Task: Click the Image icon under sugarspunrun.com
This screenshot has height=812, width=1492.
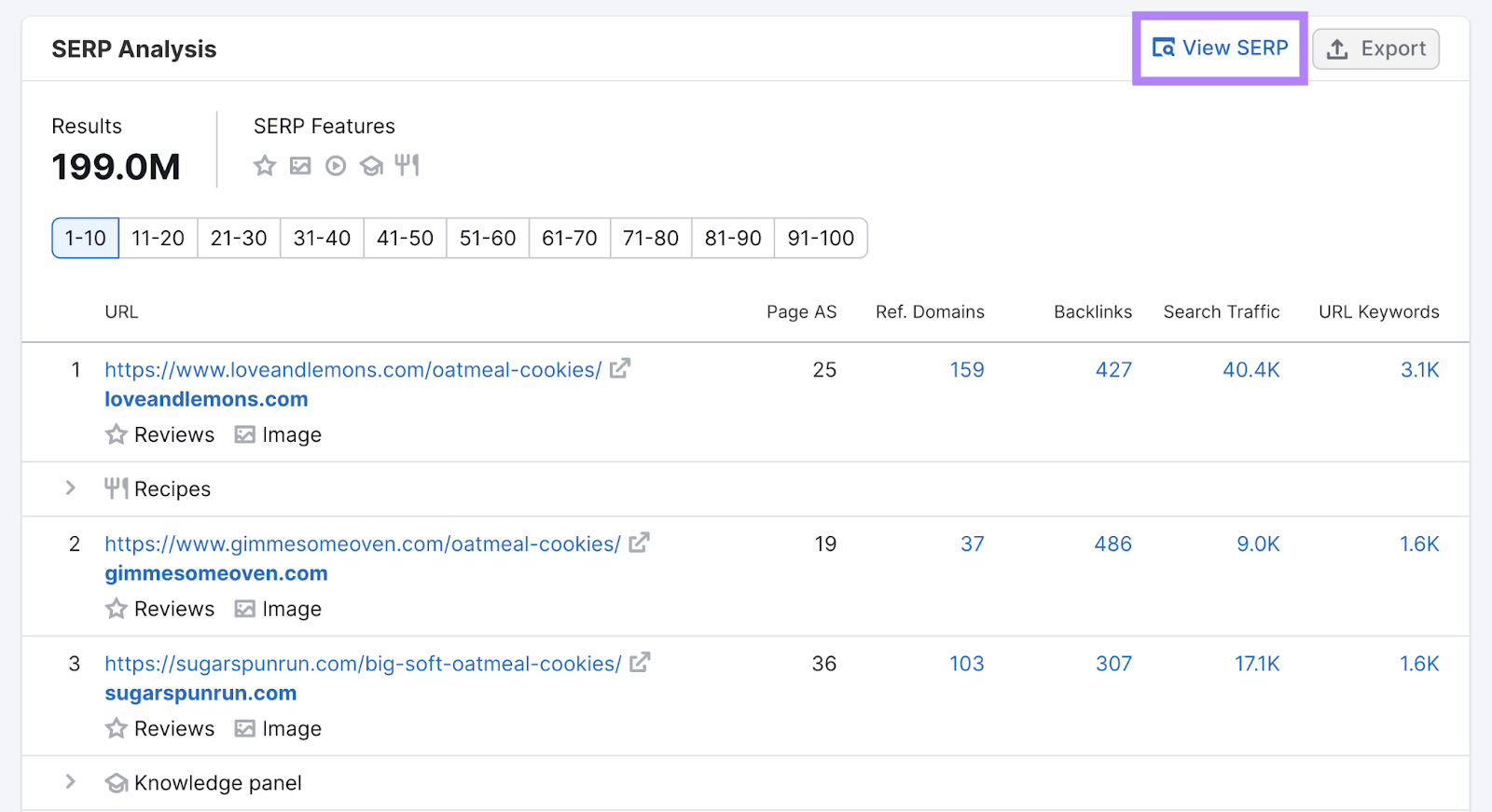Action: coord(244,728)
